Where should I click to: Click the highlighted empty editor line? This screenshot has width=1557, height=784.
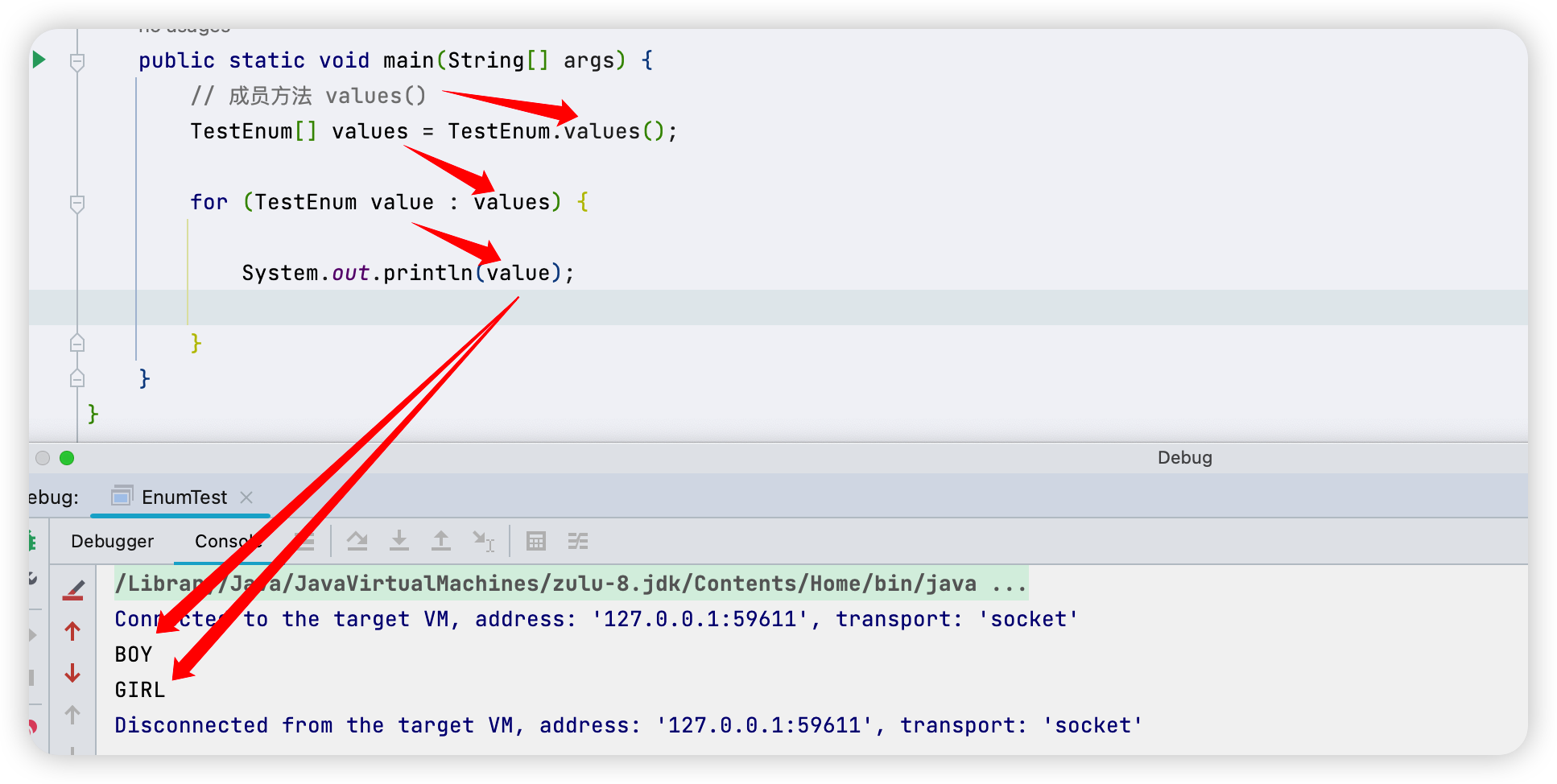[x=778, y=307]
